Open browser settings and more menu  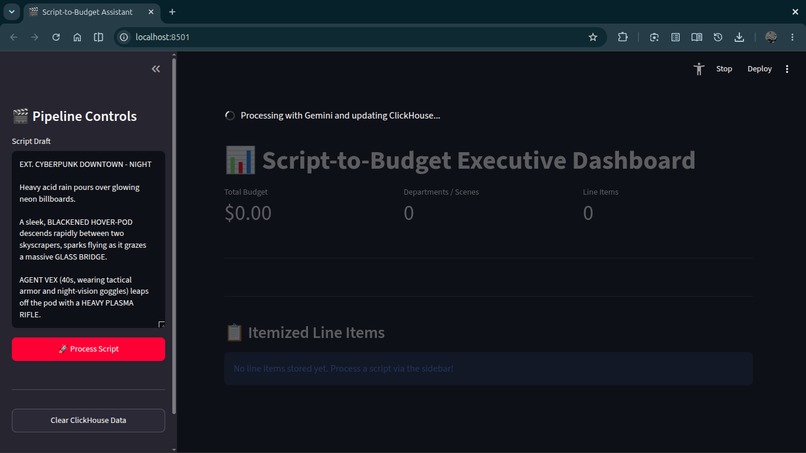click(x=792, y=37)
